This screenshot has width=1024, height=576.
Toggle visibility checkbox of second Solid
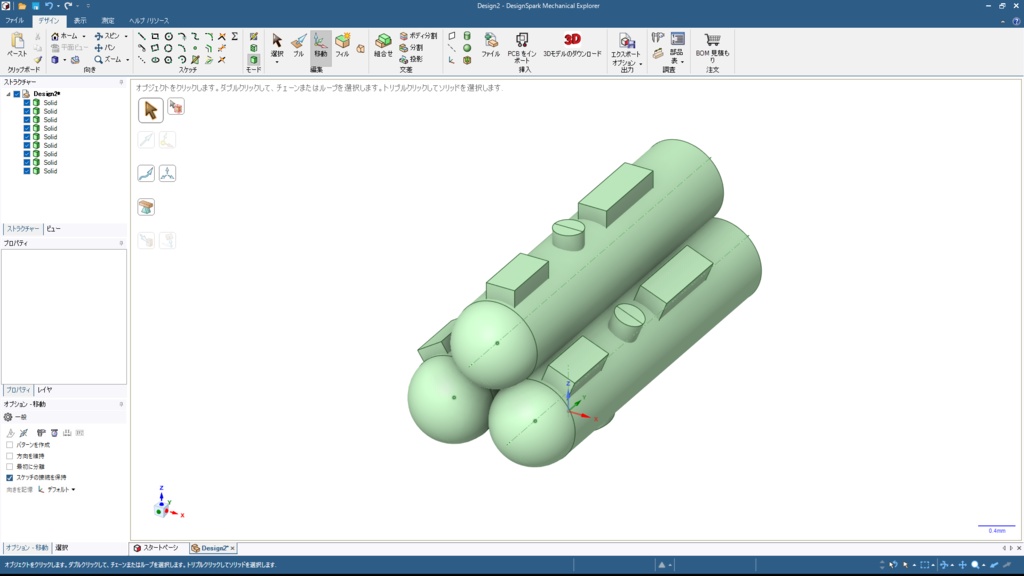27,111
